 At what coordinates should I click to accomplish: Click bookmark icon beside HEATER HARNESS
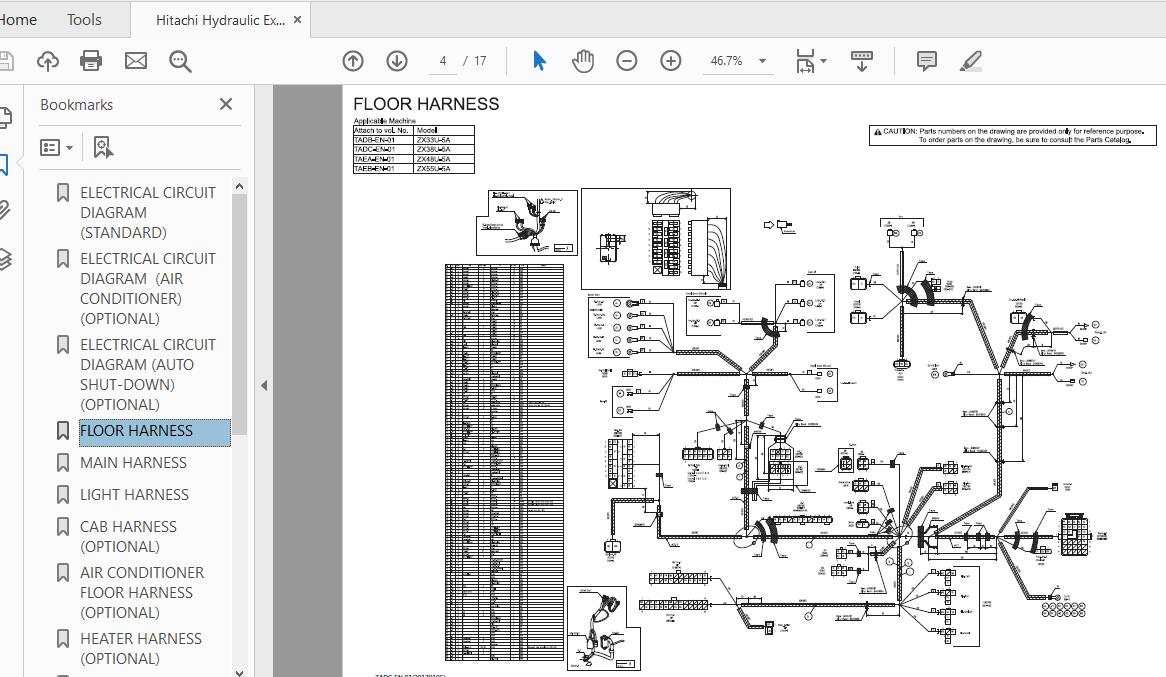pyautogui.click(x=63, y=639)
